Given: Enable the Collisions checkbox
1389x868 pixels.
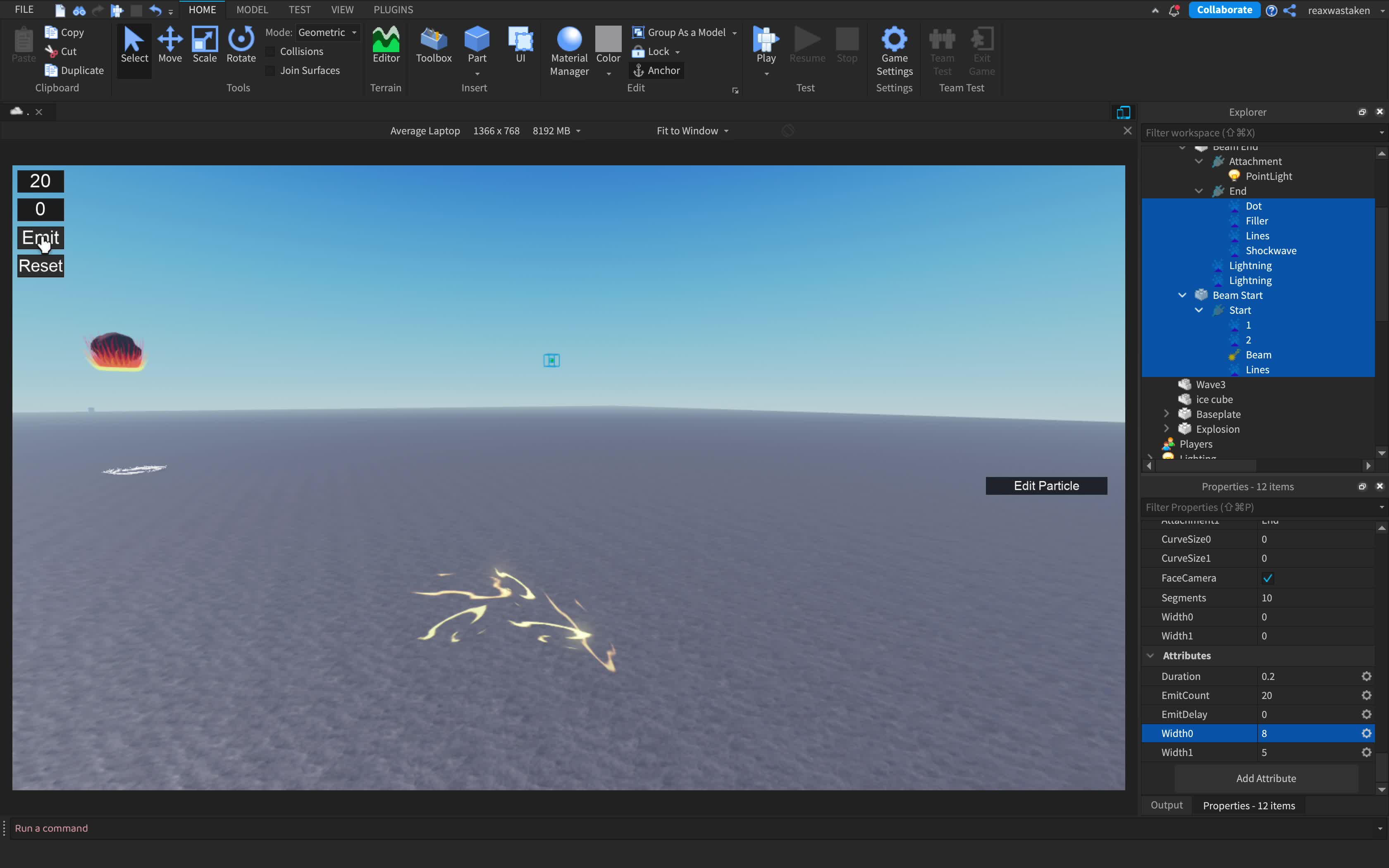Looking at the screenshot, I should [270, 52].
